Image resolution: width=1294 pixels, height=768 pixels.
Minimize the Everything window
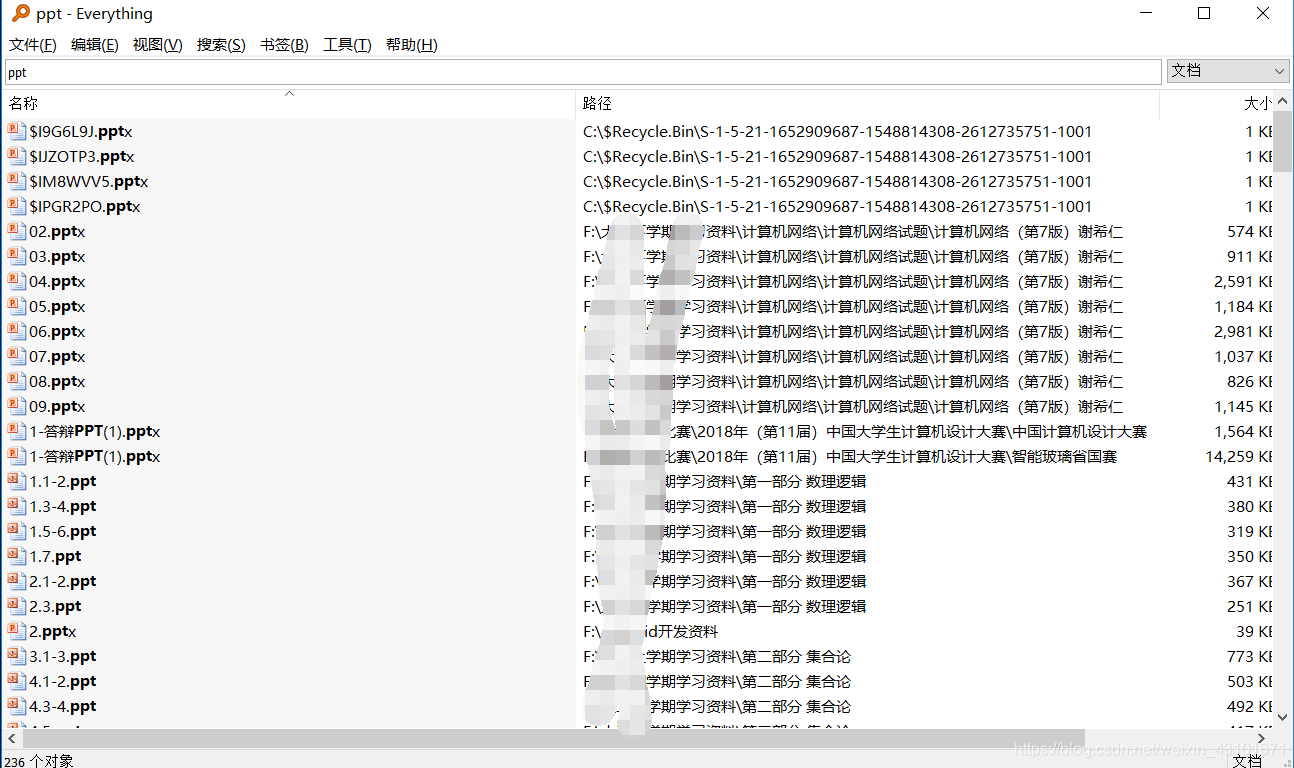pos(1147,13)
